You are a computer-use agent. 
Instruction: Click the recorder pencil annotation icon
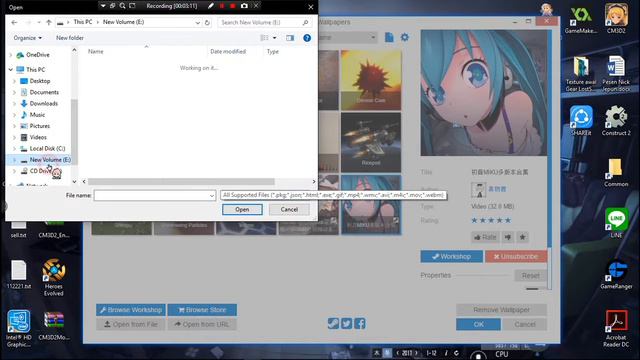coord(211,6)
